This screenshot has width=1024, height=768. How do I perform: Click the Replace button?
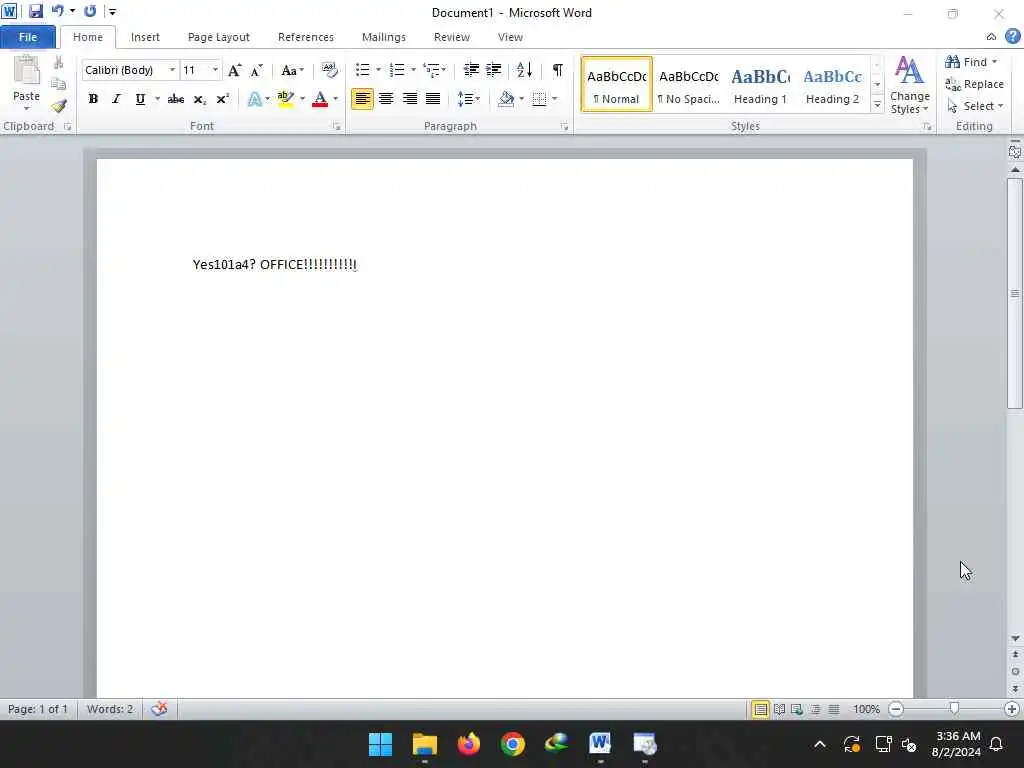point(974,84)
